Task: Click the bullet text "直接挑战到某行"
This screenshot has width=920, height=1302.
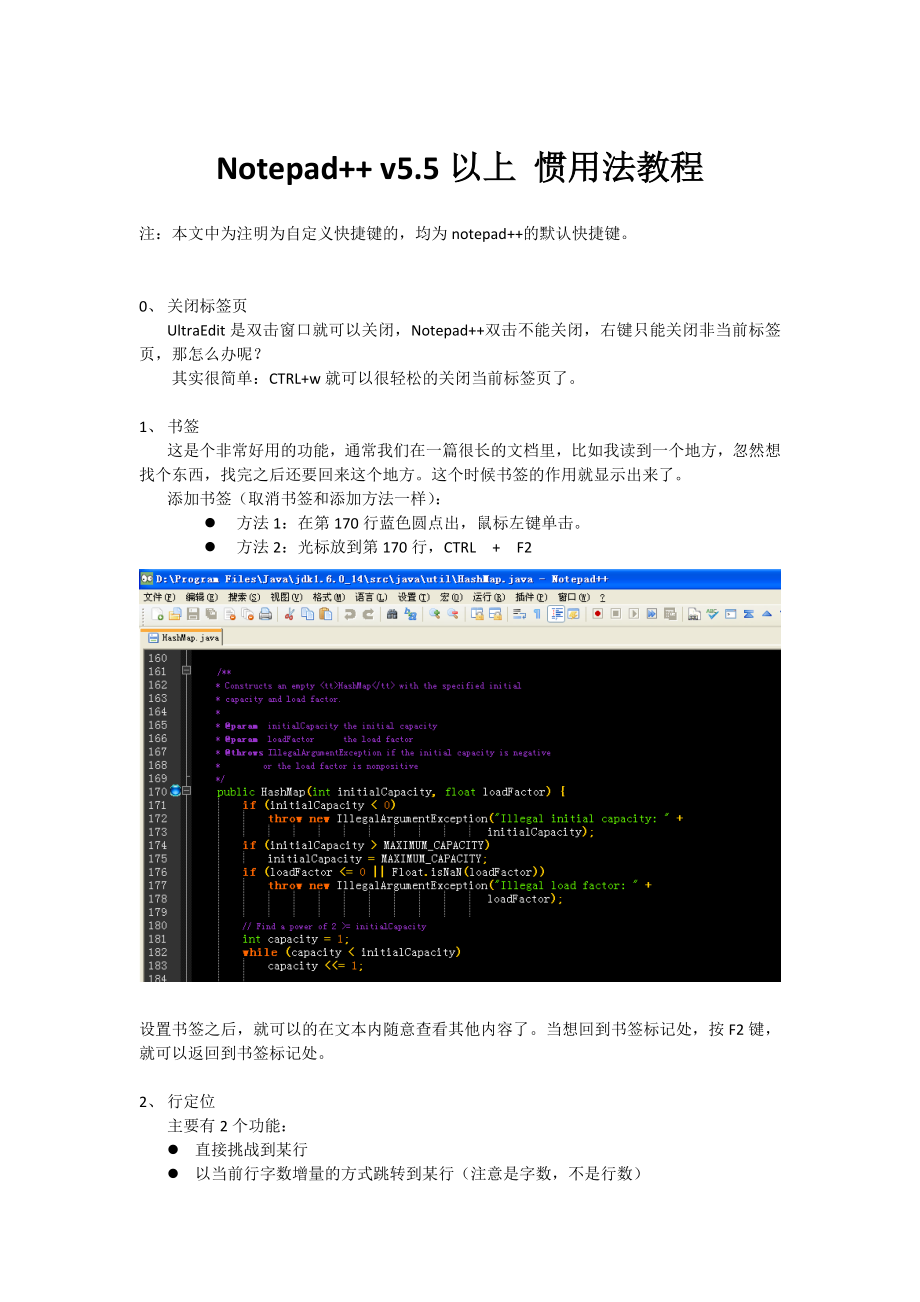Action: tap(251, 1149)
